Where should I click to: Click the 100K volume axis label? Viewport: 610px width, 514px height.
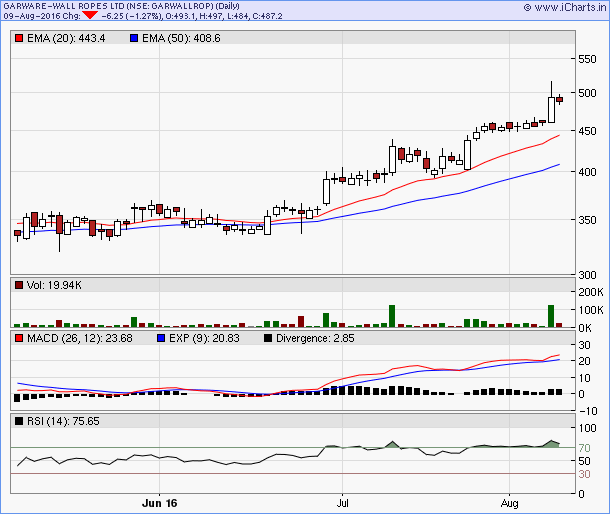[591, 310]
